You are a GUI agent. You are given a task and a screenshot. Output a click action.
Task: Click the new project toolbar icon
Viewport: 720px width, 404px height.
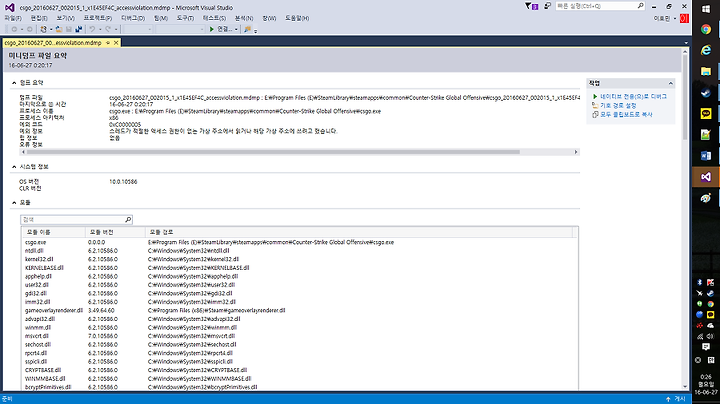(43, 29)
